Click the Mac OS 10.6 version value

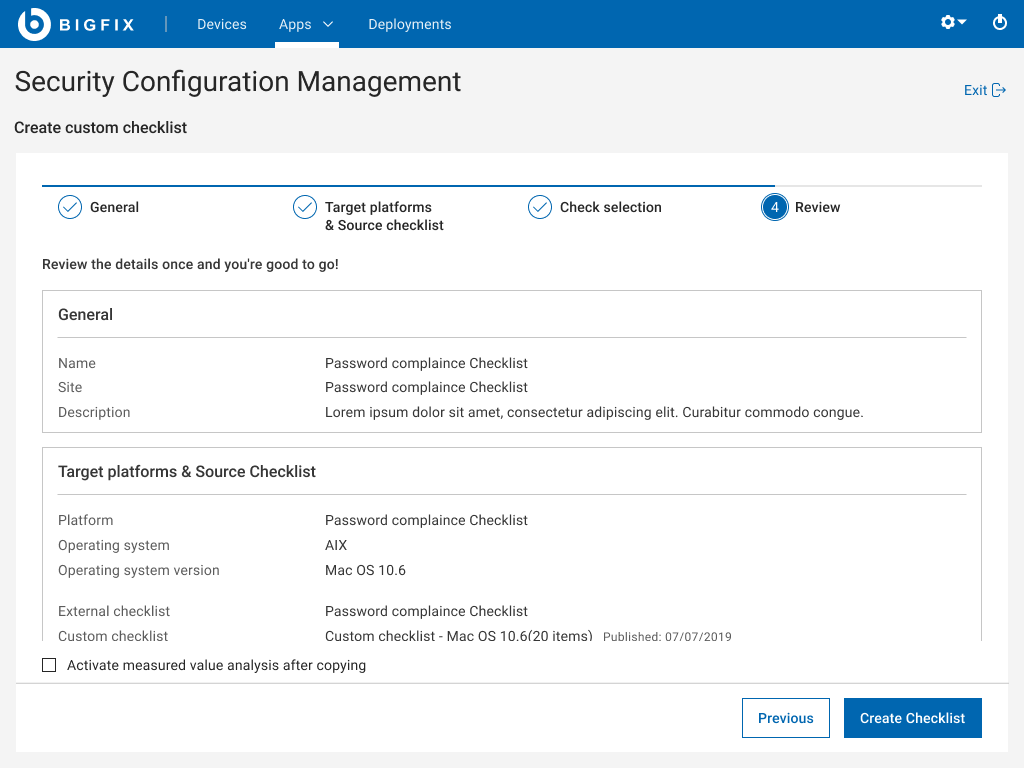(365, 570)
